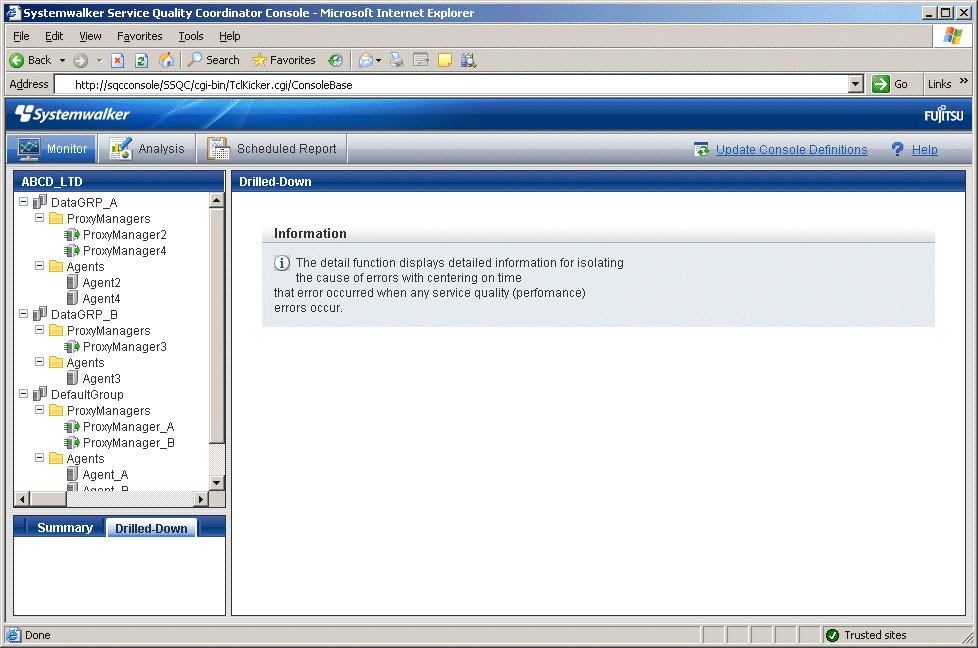Collapse Agents folder under DataGRP_B
This screenshot has width=978, height=648.
[x=39, y=362]
